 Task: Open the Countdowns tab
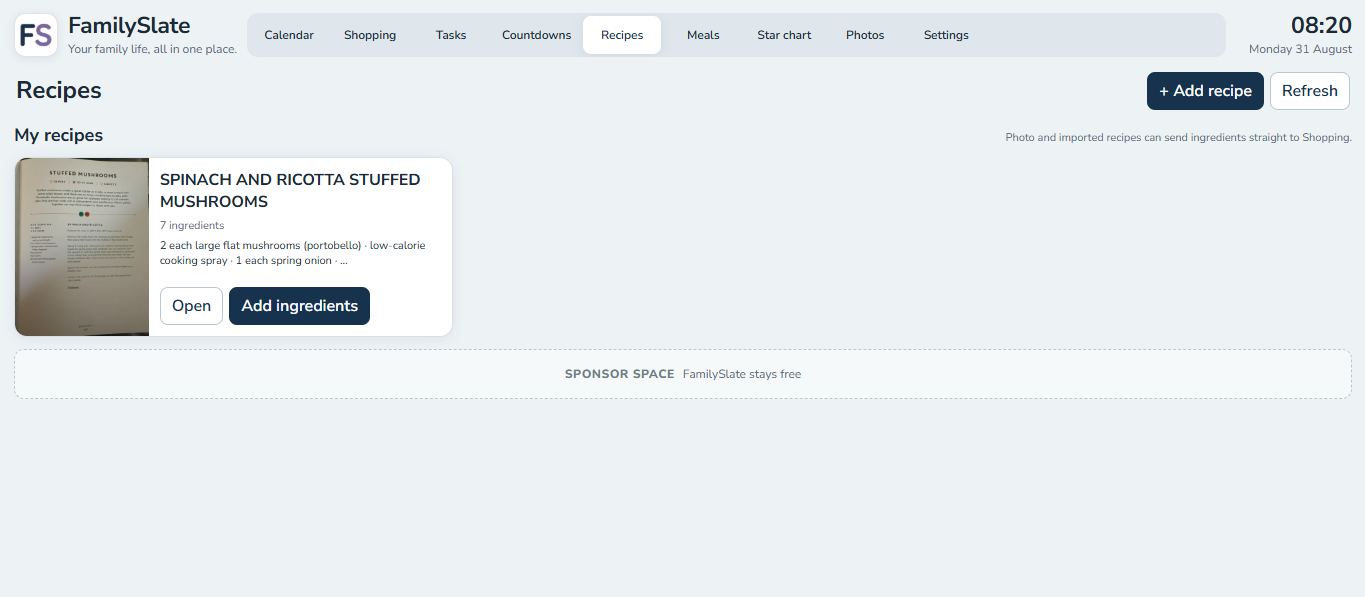pos(537,35)
